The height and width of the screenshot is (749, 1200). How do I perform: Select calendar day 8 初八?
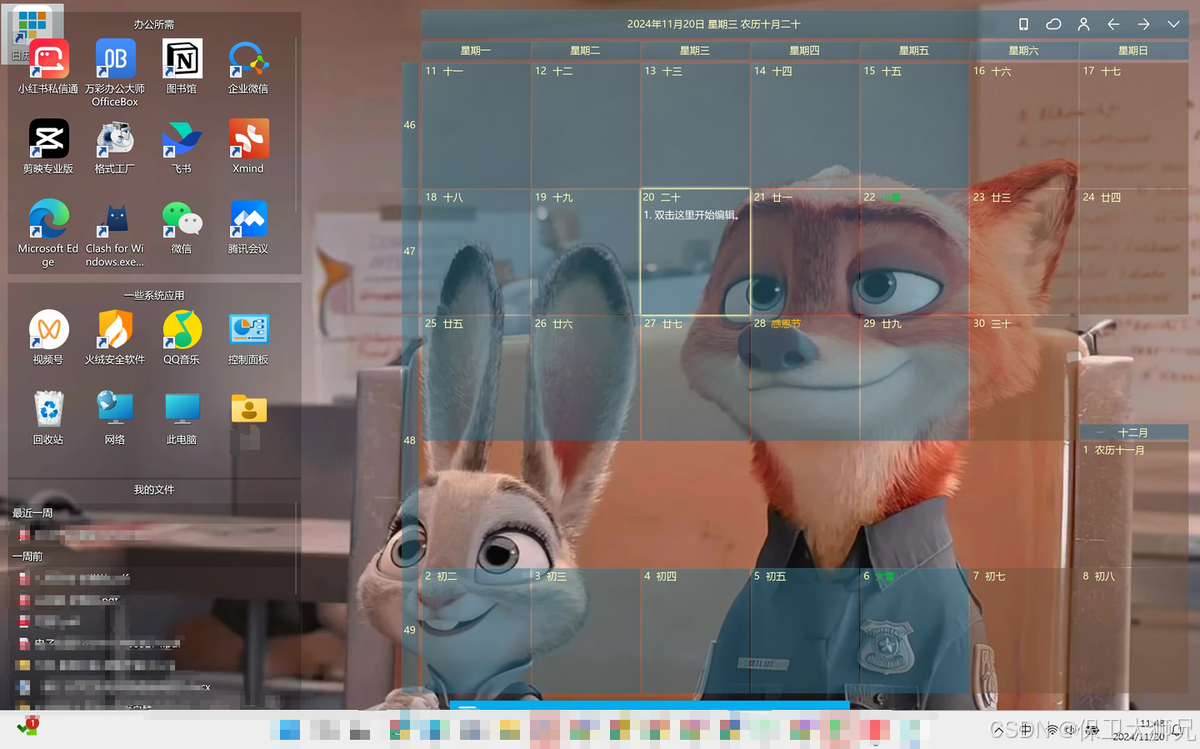tap(1134, 630)
